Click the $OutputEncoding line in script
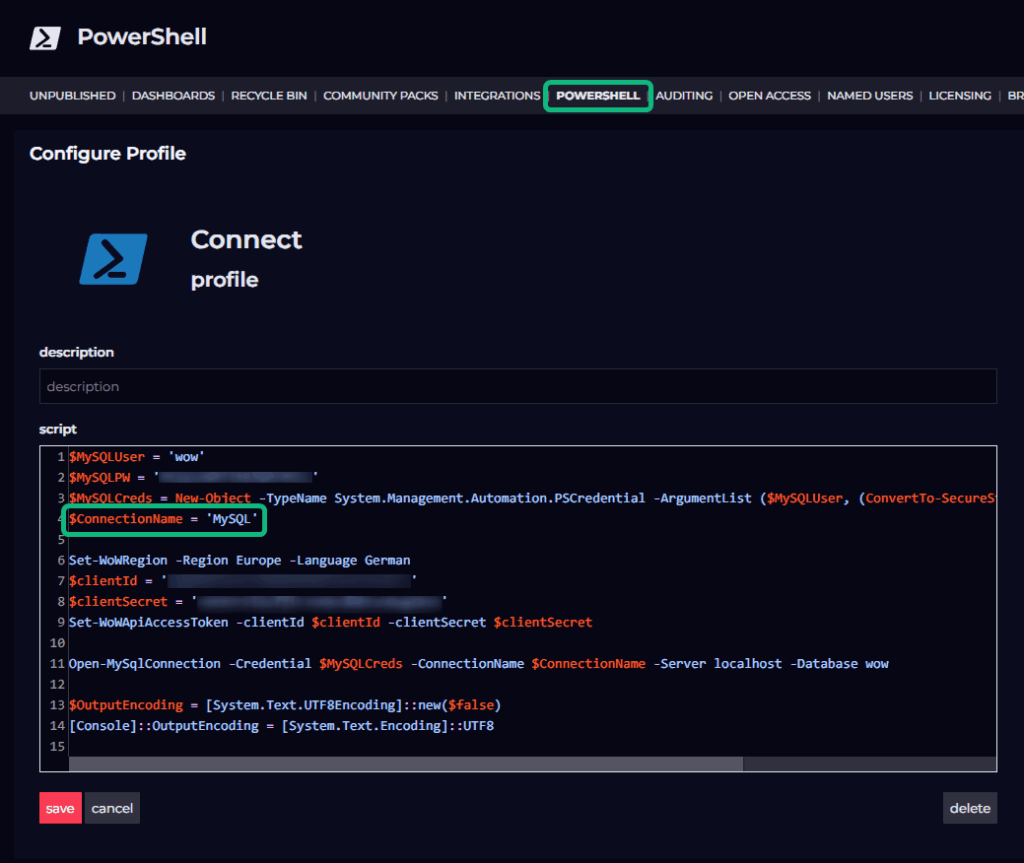Screen dimensions: 1024x863 [285, 705]
